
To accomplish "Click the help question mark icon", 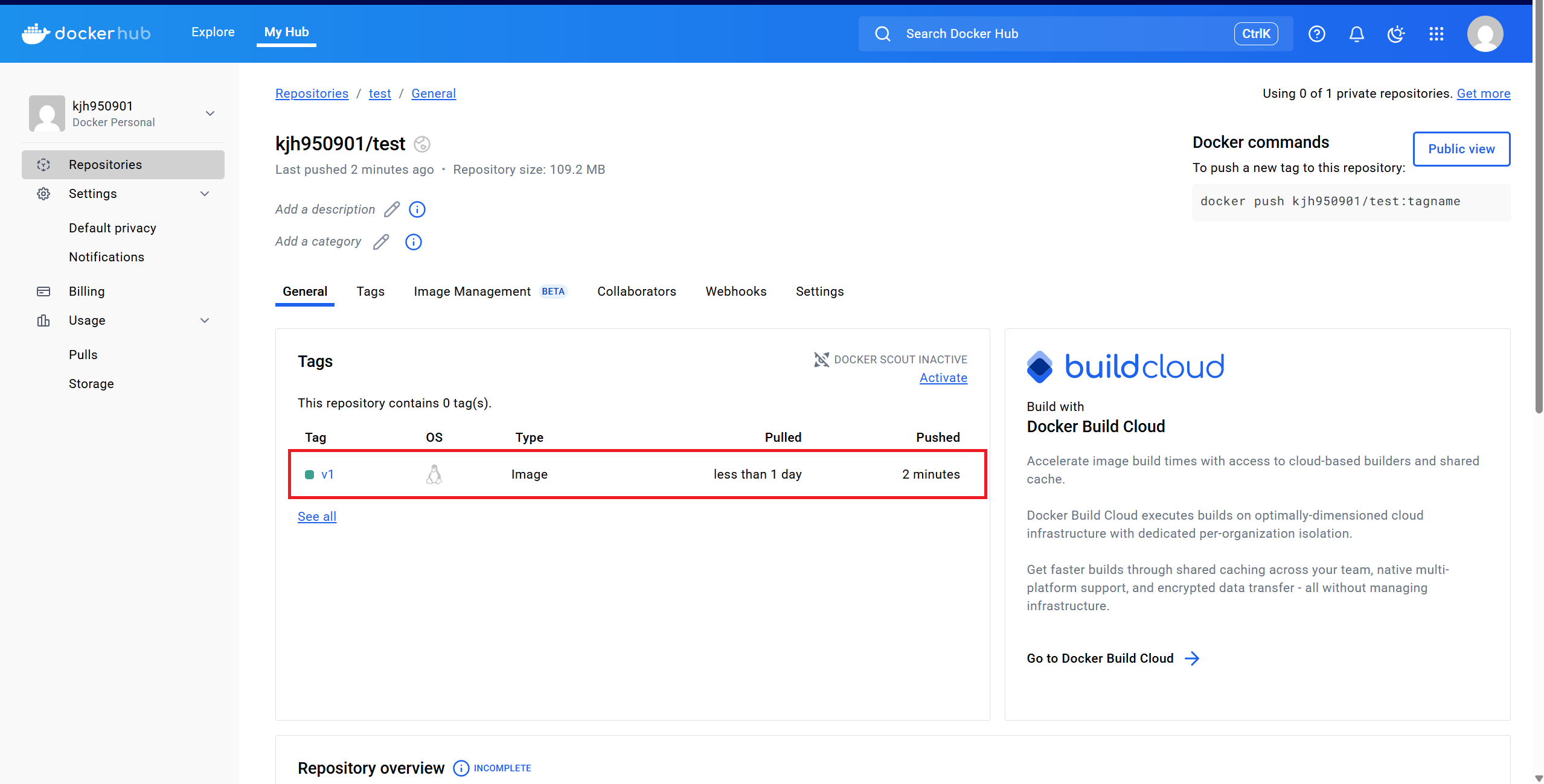I will 1316,34.
